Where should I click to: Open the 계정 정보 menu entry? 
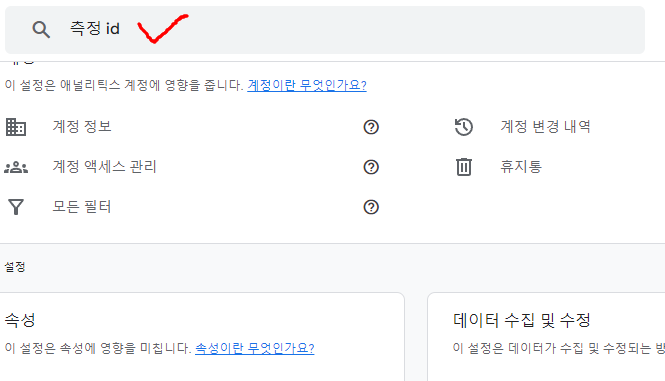tap(82, 126)
